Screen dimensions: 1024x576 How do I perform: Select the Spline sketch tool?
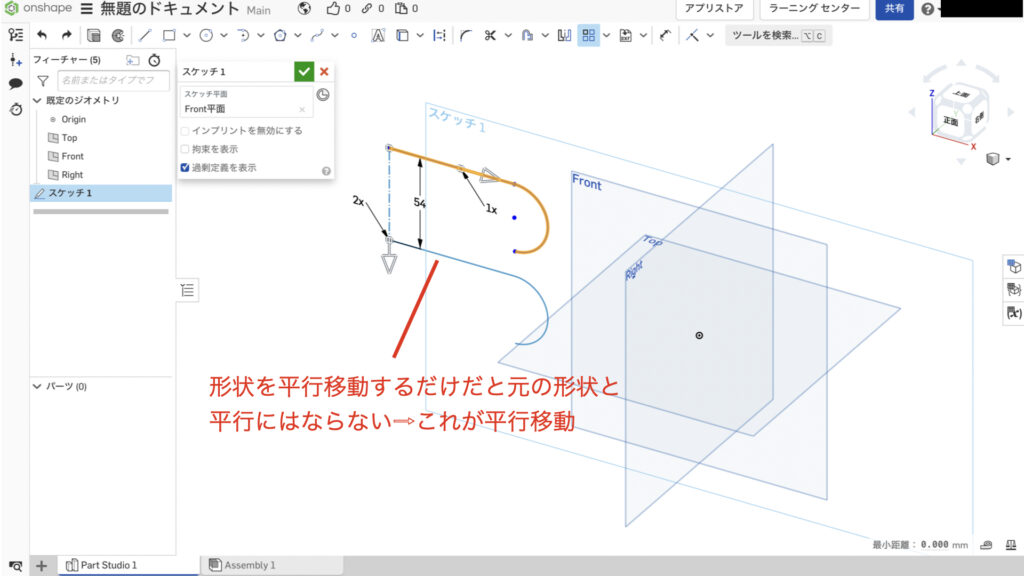coord(317,35)
